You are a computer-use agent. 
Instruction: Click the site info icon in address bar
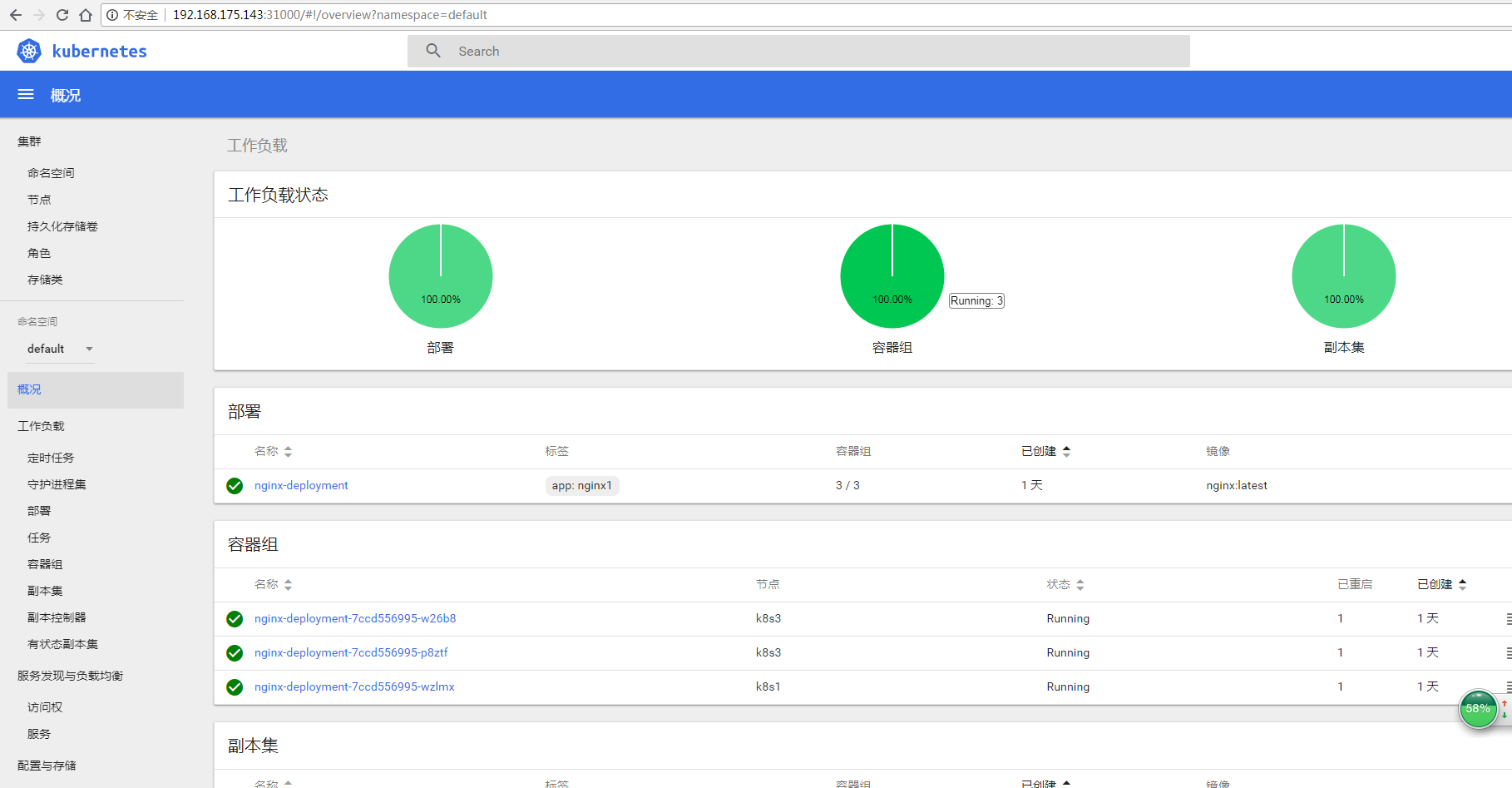tap(112, 15)
